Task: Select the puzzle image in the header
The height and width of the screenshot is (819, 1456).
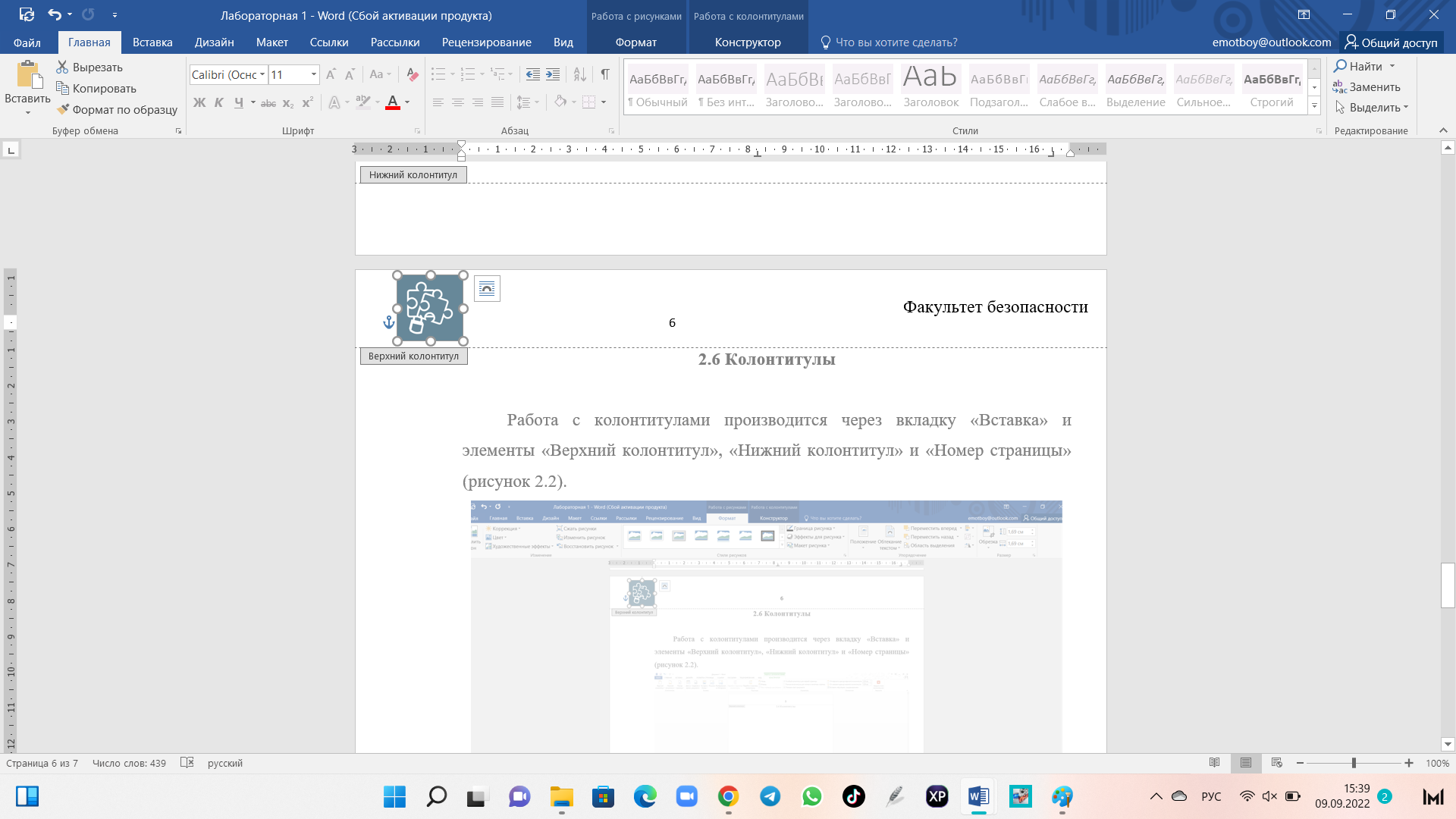Action: [x=430, y=308]
